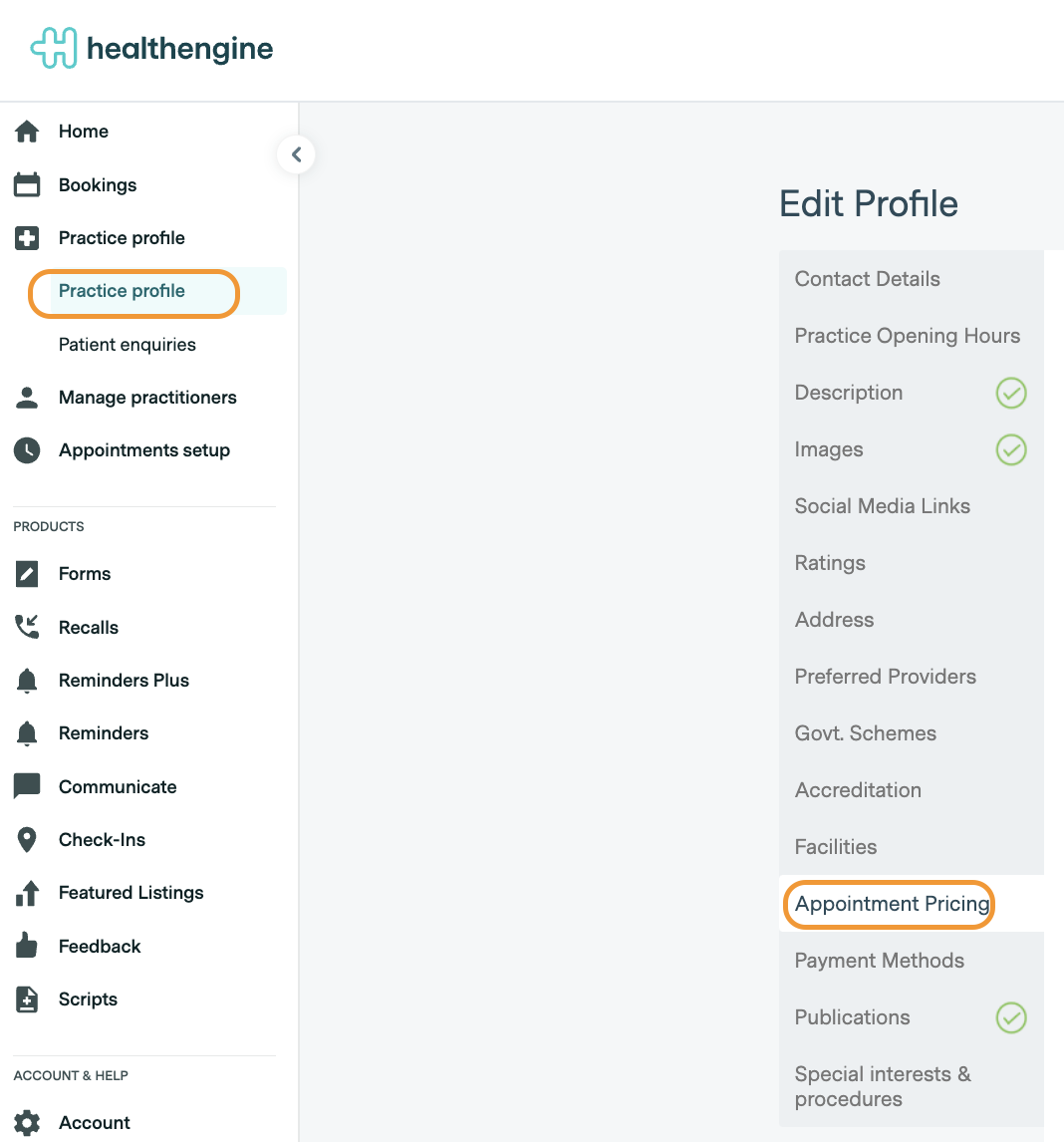
Task: Open the Scripts document icon
Action: tap(27, 999)
